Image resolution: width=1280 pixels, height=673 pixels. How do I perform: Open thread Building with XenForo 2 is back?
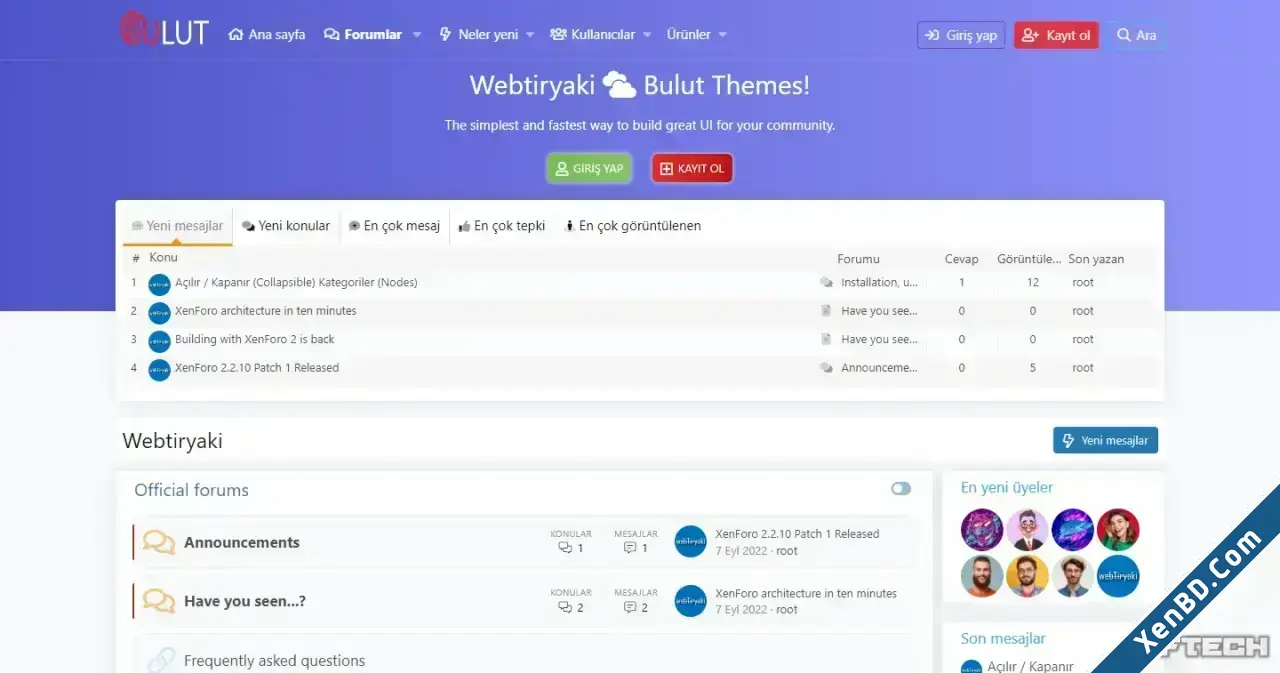(x=255, y=339)
